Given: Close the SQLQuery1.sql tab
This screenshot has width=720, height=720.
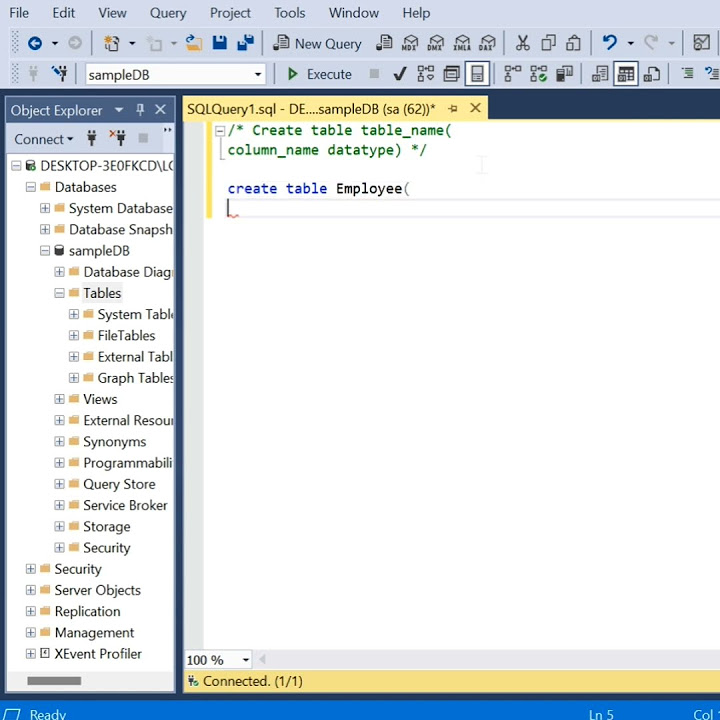Looking at the screenshot, I should pos(475,108).
